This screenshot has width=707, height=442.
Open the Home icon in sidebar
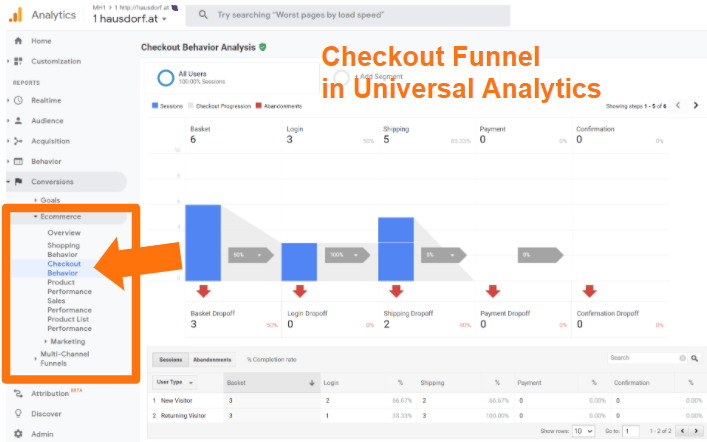point(18,41)
